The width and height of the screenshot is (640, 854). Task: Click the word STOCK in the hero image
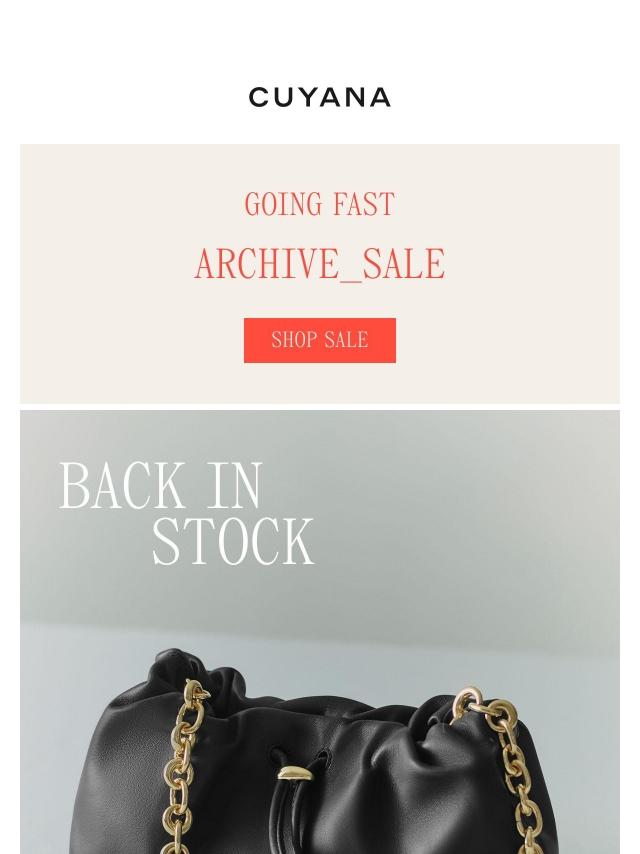click(233, 542)
